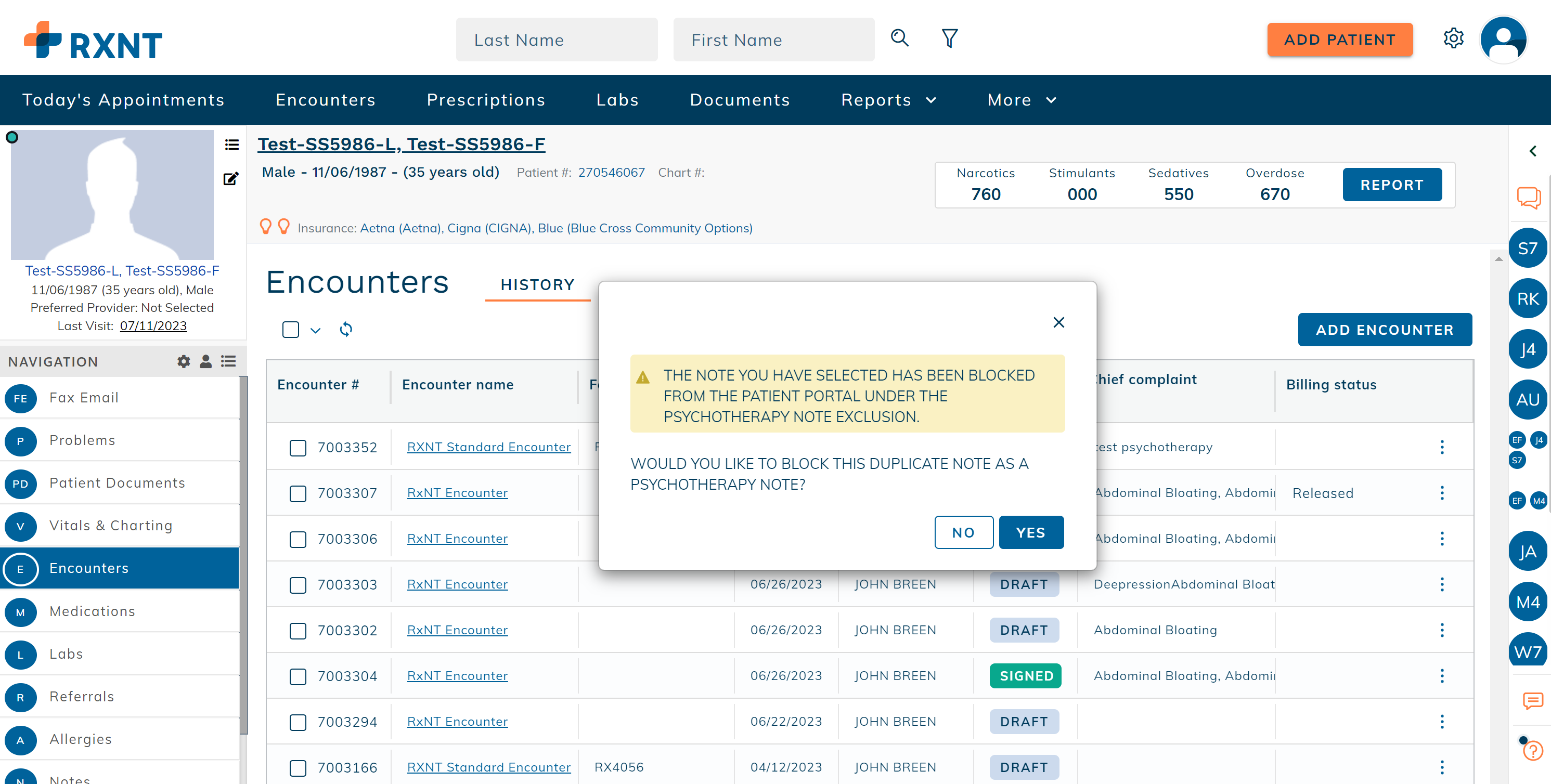Open row actions for encounter 7003304
The image size is (1551, 784).
click(1442, 676)
